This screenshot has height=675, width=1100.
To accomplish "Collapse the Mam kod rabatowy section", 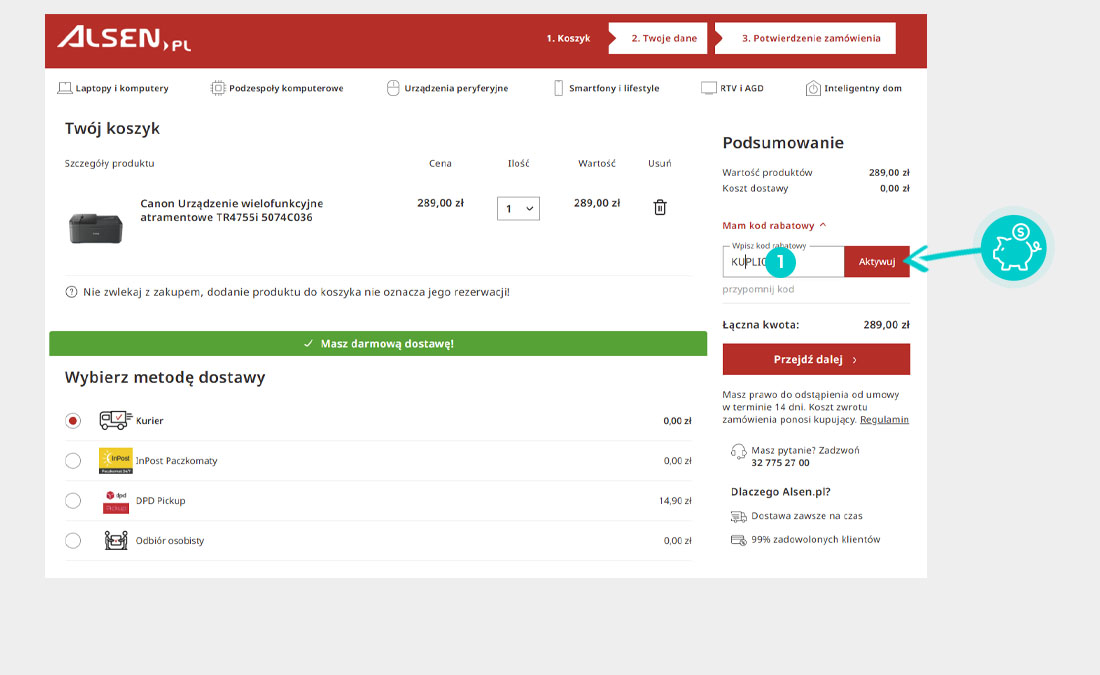I will pyautogui.click(x=774, y=226).
